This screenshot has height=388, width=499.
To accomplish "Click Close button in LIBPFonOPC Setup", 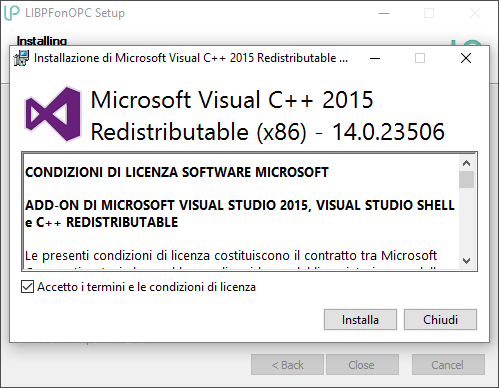I will tap(362, 365).
